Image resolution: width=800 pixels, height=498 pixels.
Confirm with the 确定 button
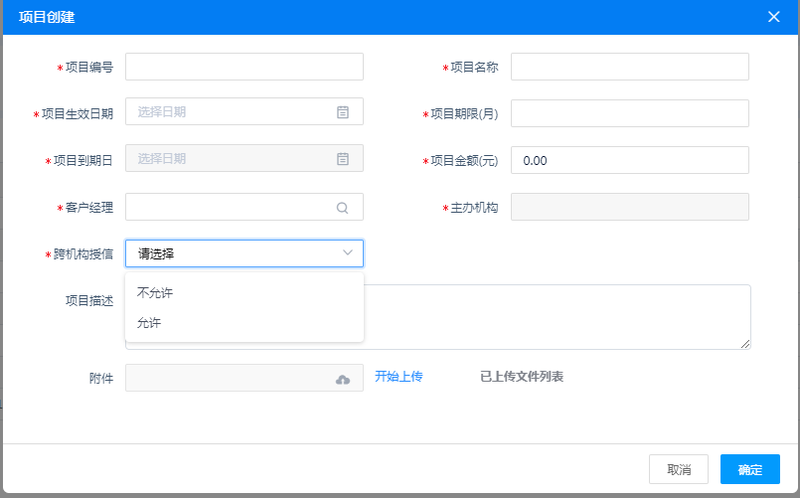(x=750, y=469)
